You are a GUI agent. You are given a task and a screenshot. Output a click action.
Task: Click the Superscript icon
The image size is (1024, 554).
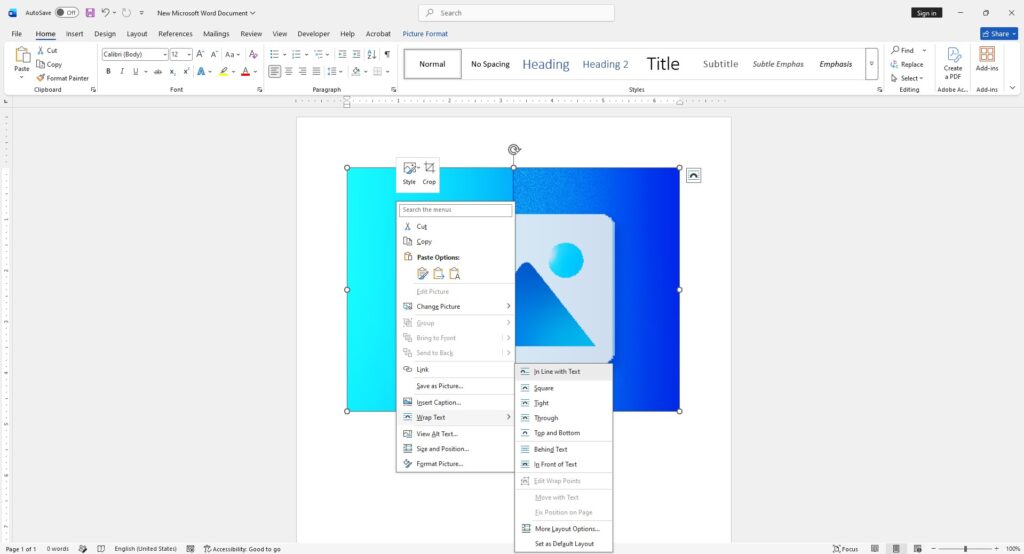point(186,71)
